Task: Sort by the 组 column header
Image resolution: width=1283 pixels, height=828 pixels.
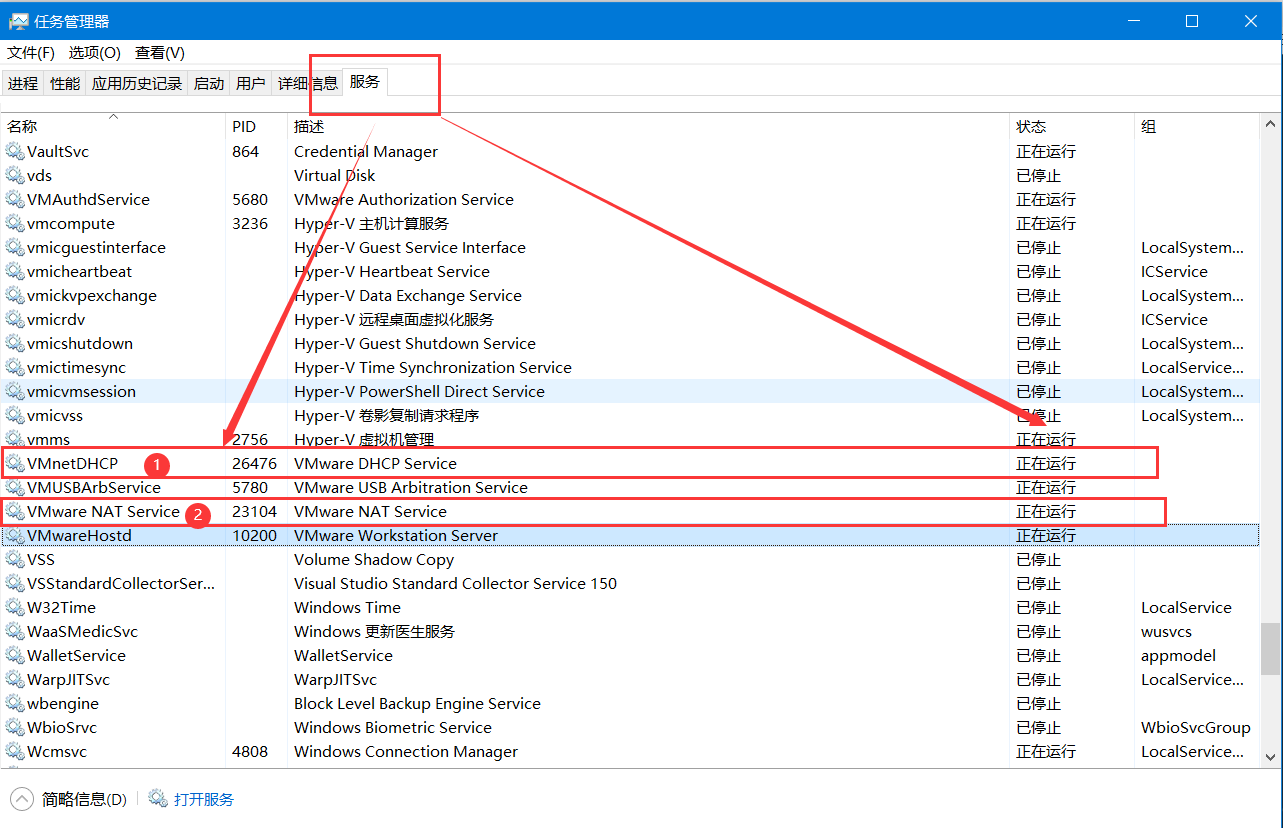Action: tap(1197, 127)
